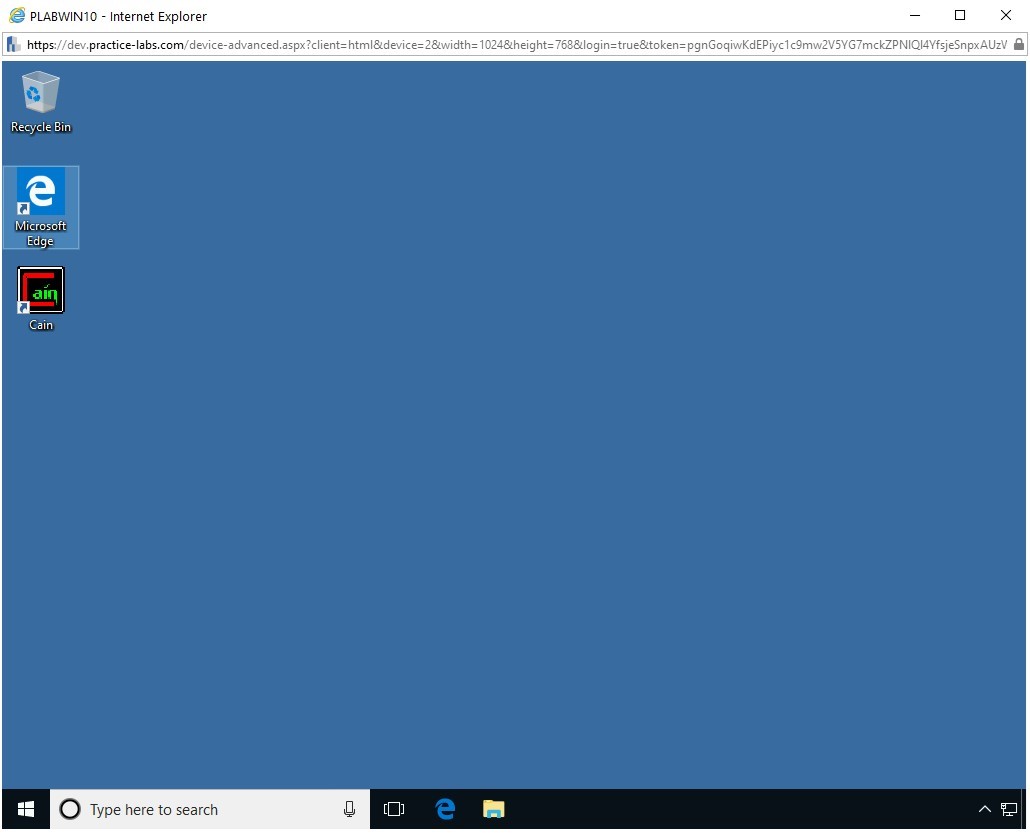Open File Explorer from the taskbar
The image size is (1030, 833).
point(493,809)
